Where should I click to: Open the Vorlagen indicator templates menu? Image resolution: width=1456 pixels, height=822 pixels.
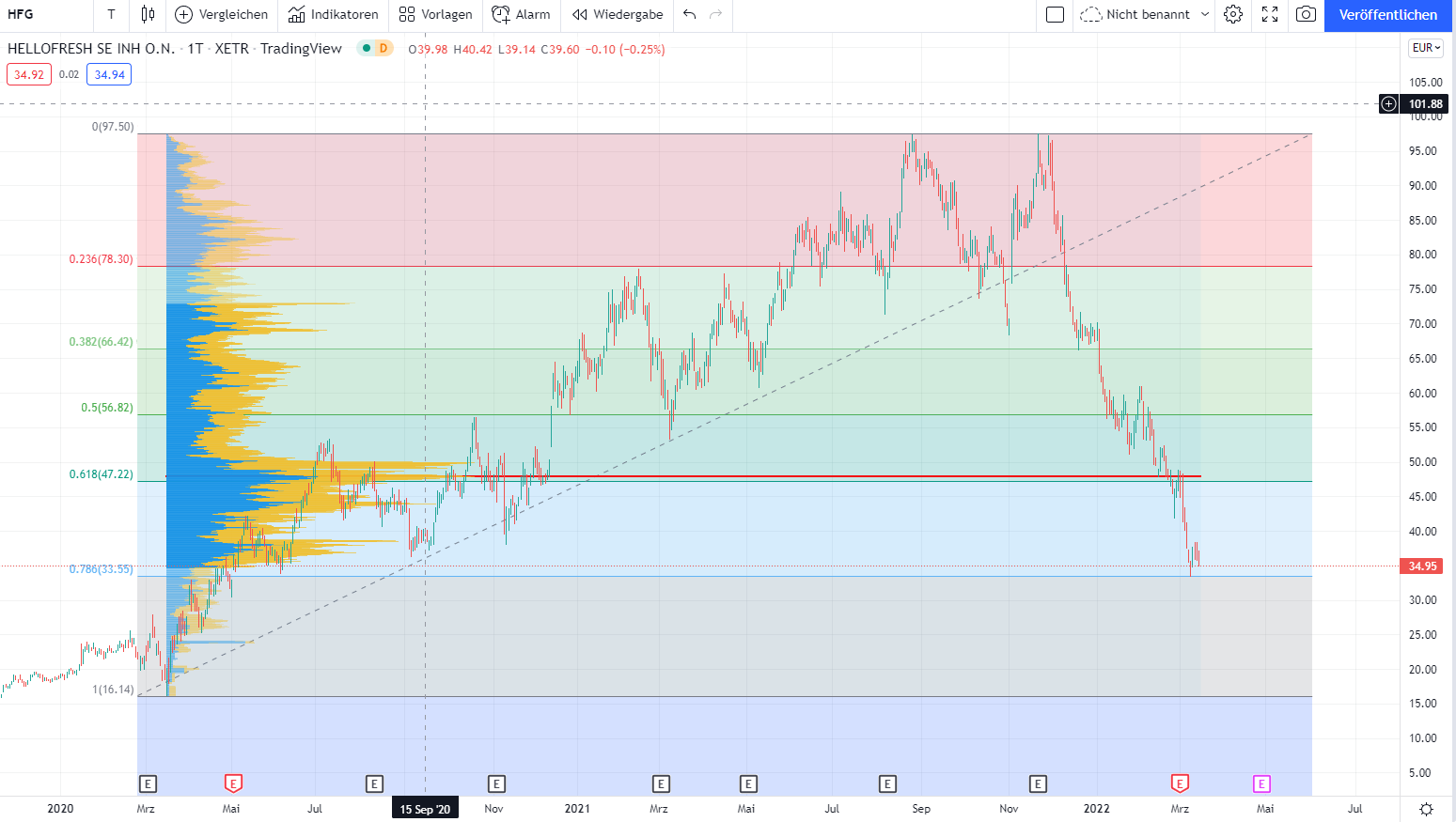(435, 14)
